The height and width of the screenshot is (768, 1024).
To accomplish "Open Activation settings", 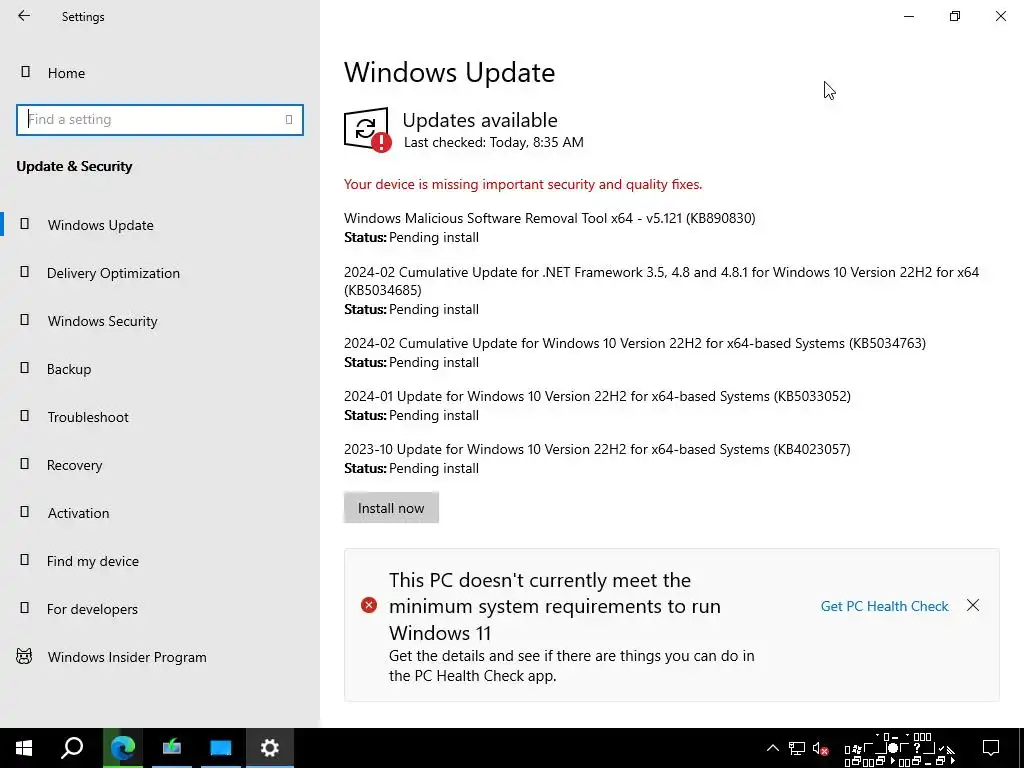I will (78, 513).
